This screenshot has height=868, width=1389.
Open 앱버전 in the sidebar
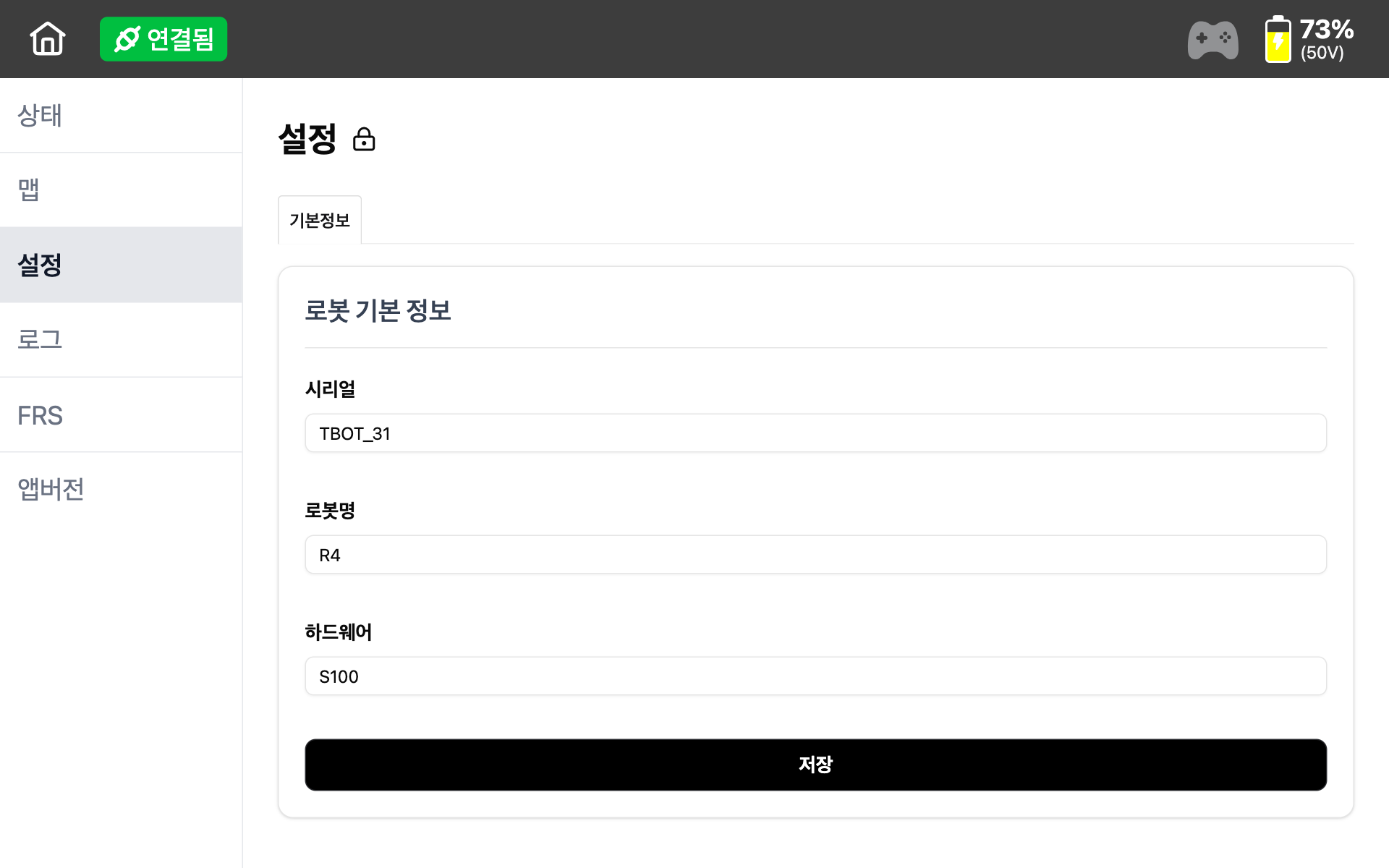tap(121, 490)
